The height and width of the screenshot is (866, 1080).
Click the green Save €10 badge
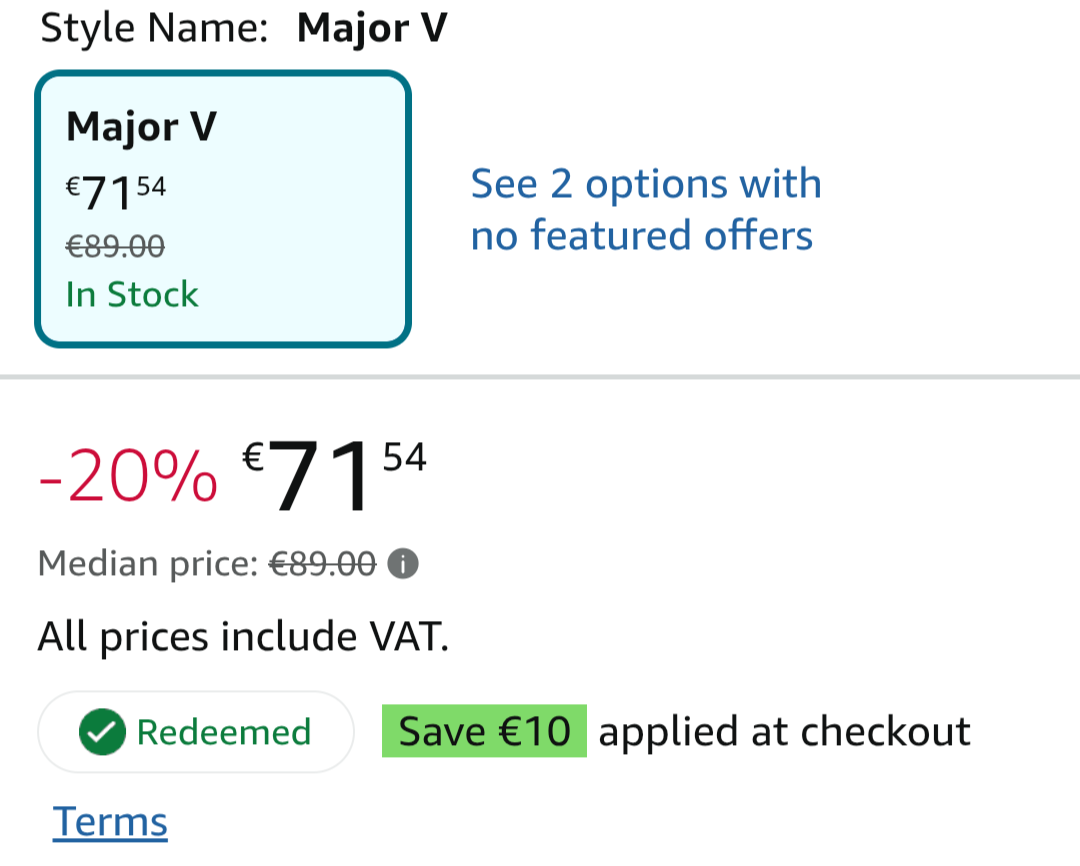tap(484, 732)
